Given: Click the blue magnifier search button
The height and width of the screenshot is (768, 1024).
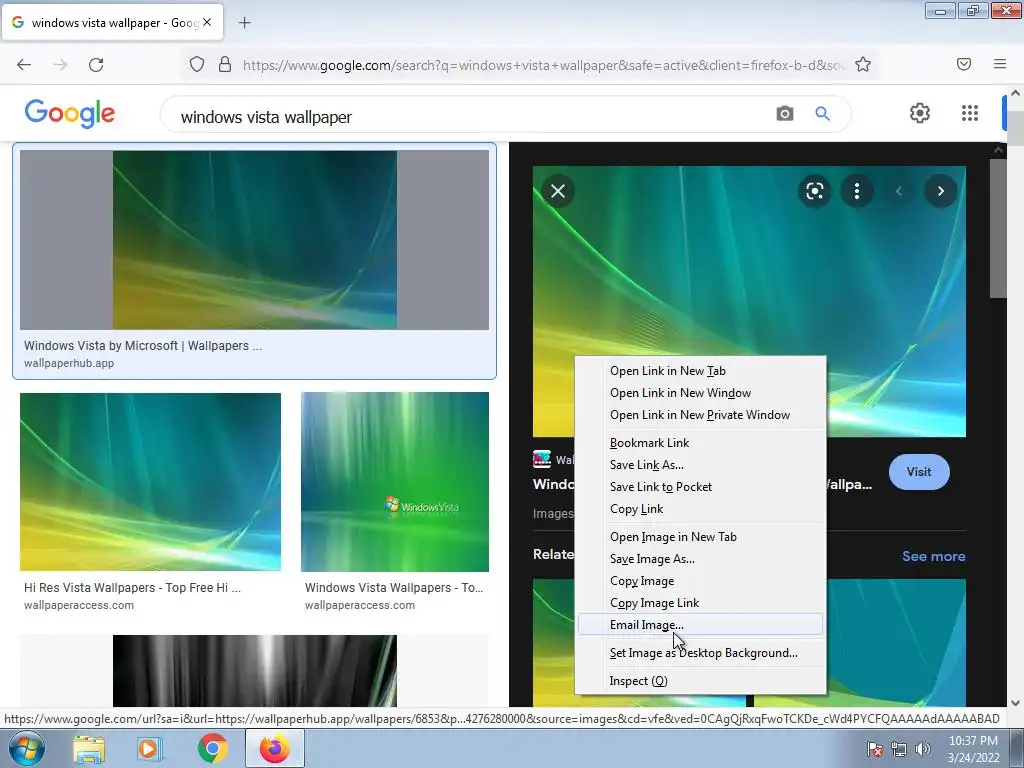Looking at the screenshot, I should point(823,114).
